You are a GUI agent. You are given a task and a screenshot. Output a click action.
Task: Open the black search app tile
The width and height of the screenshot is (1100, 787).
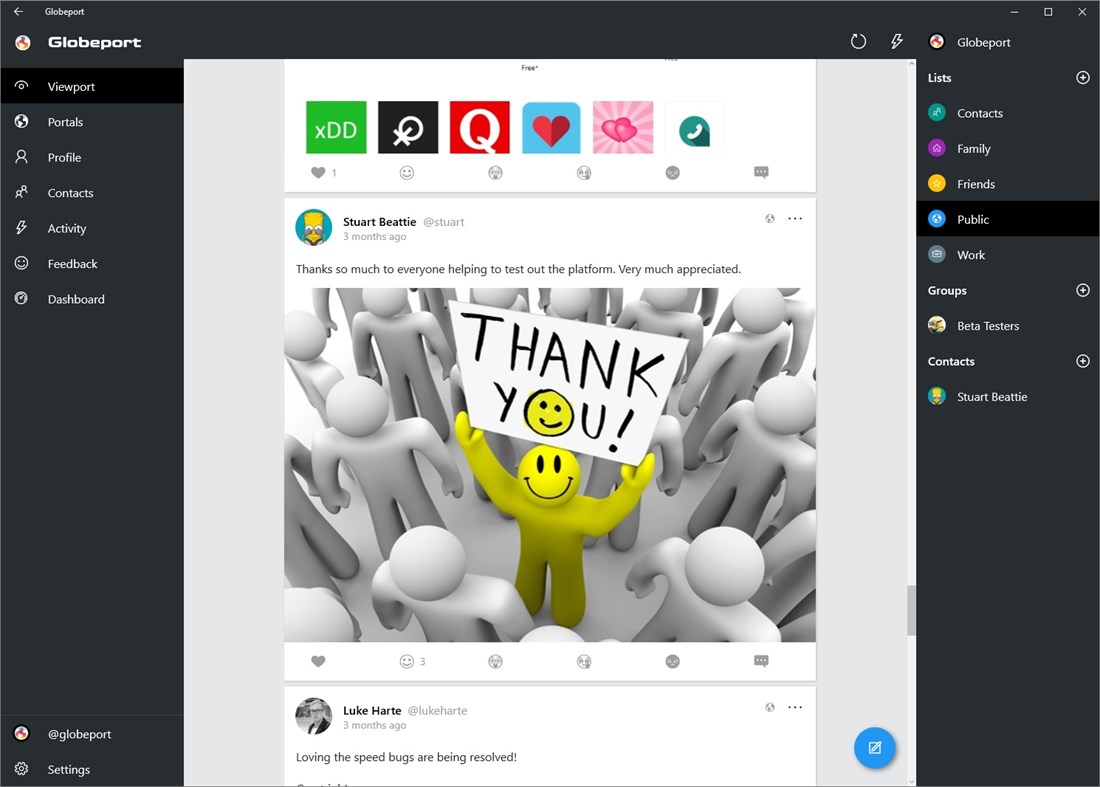coord(408,127)
